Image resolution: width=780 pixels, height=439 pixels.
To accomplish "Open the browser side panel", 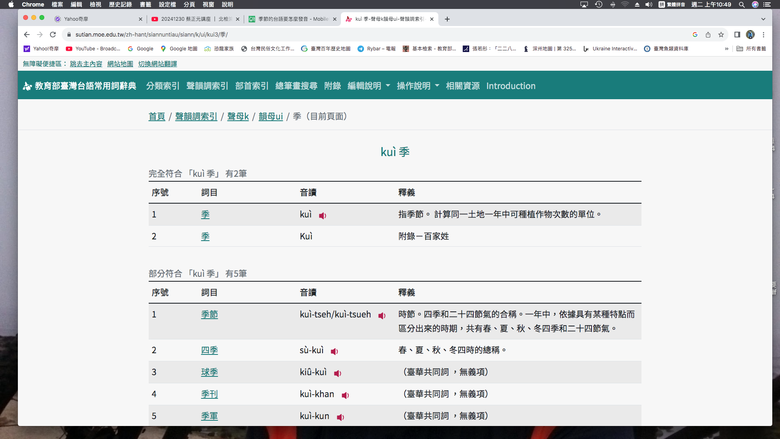I will coord(737,34).
